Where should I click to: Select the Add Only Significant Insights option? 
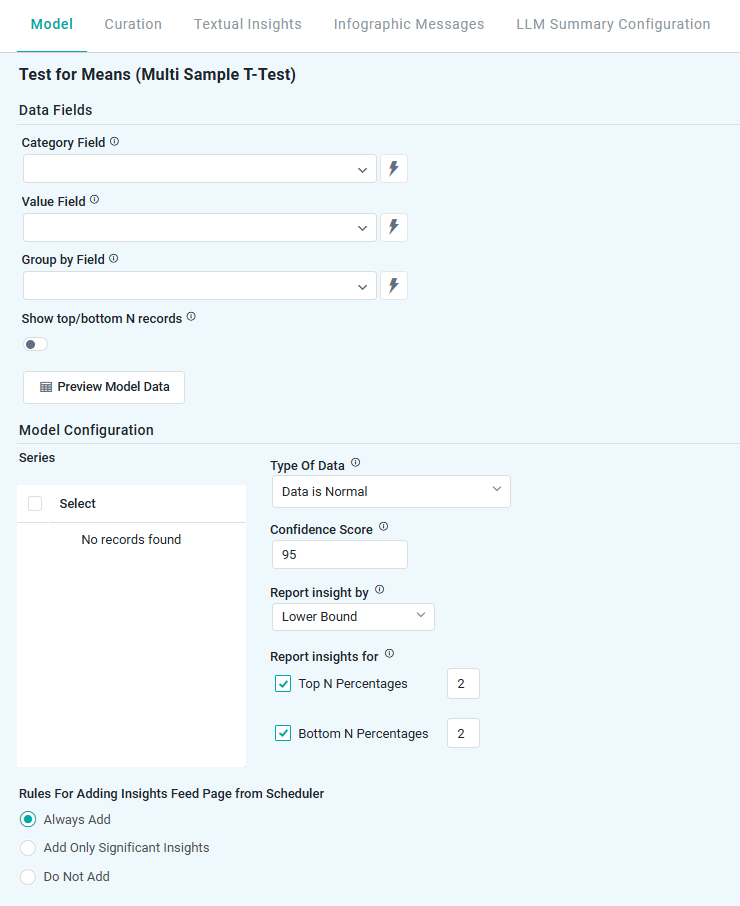pyautogui.click(x=30, y=848)
